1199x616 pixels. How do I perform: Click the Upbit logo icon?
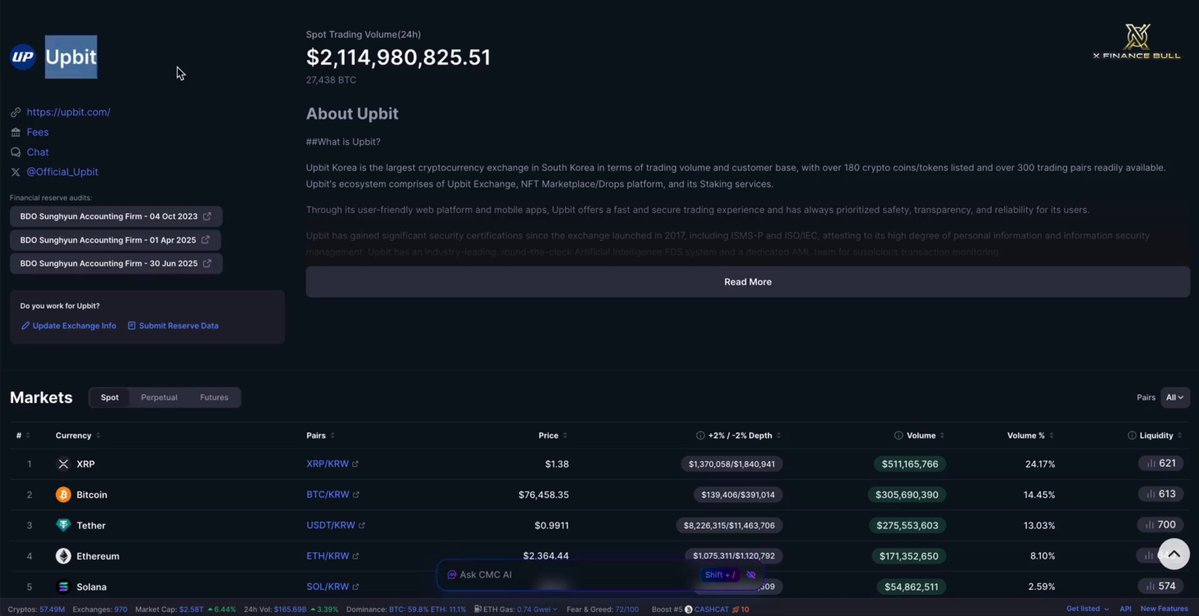pos(23,57)
